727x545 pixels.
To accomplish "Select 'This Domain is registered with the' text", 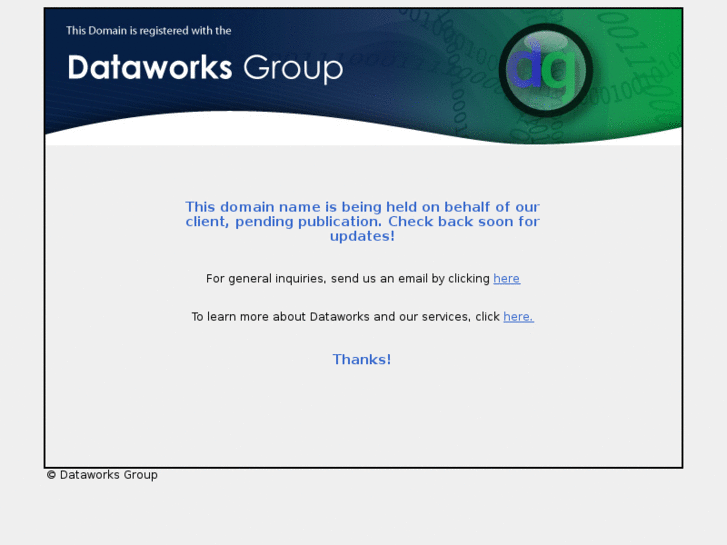I will pyautogui.click(x=148, y=31).
